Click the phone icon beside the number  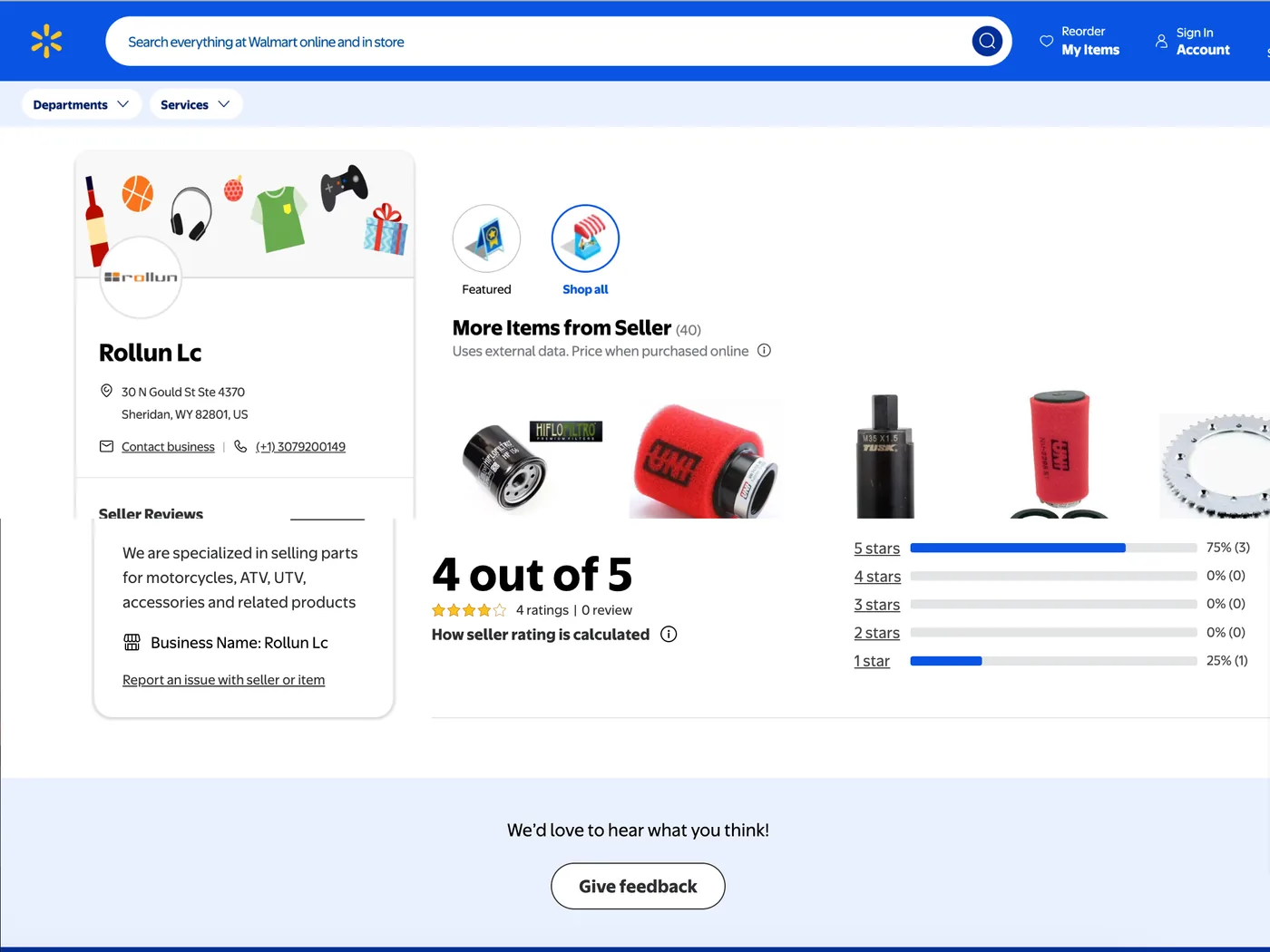pos(240,446)
